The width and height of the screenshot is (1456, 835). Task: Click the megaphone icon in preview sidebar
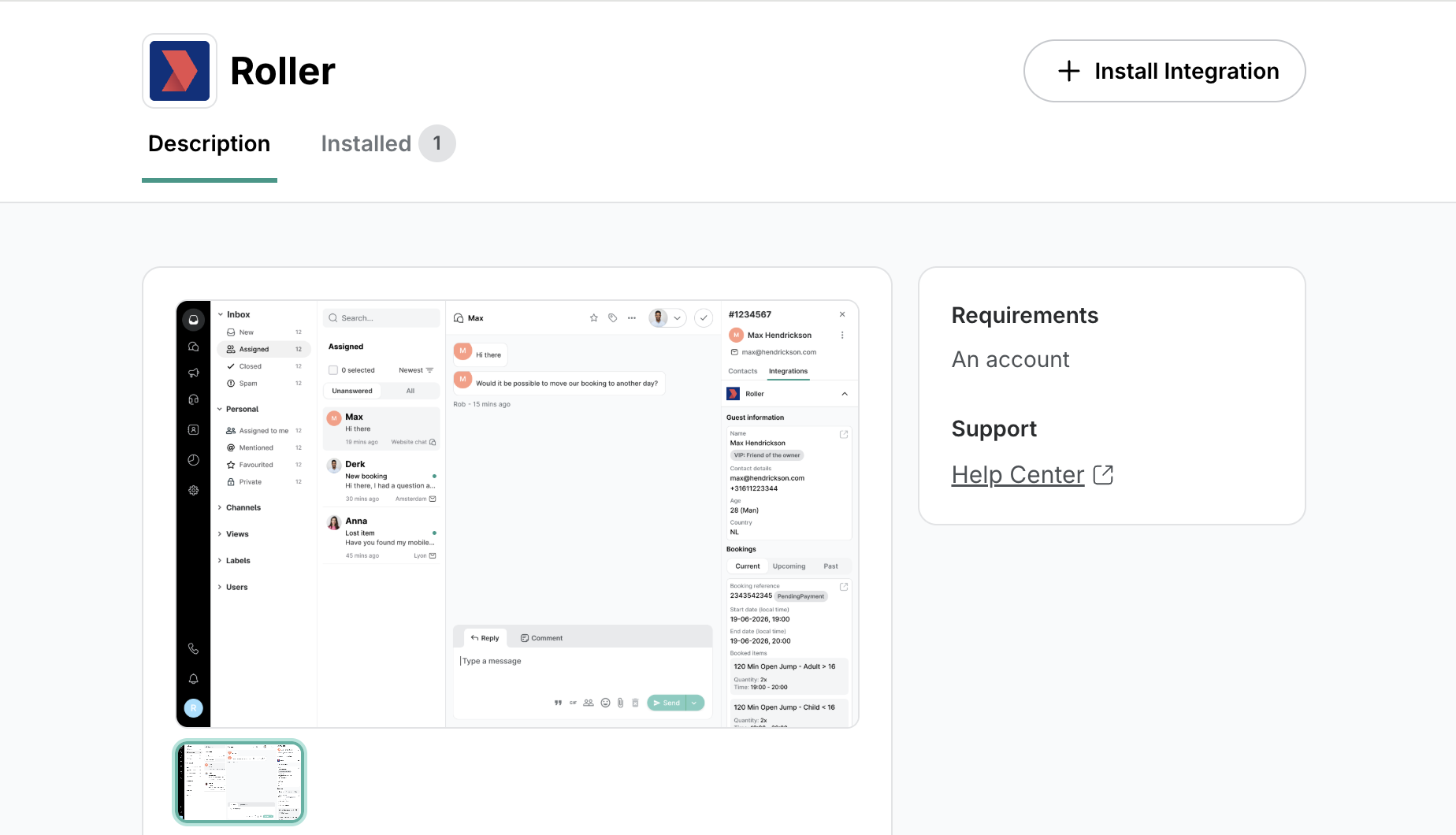tap(193, 373)
